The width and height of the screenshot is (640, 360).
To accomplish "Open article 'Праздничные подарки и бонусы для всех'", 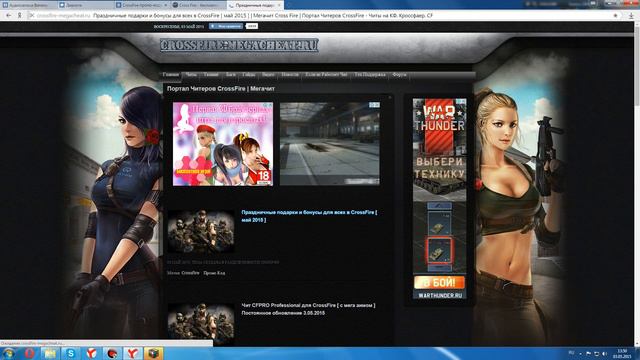I will pos(309,216).
